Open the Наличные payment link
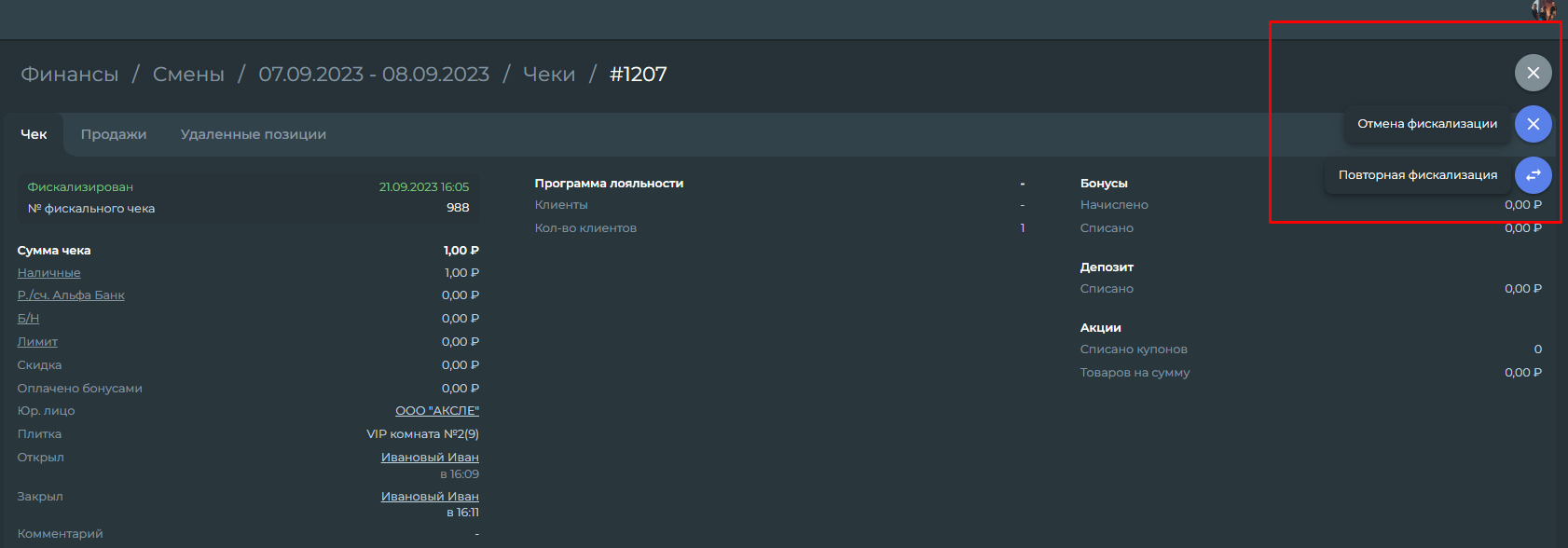 [48, 273]
